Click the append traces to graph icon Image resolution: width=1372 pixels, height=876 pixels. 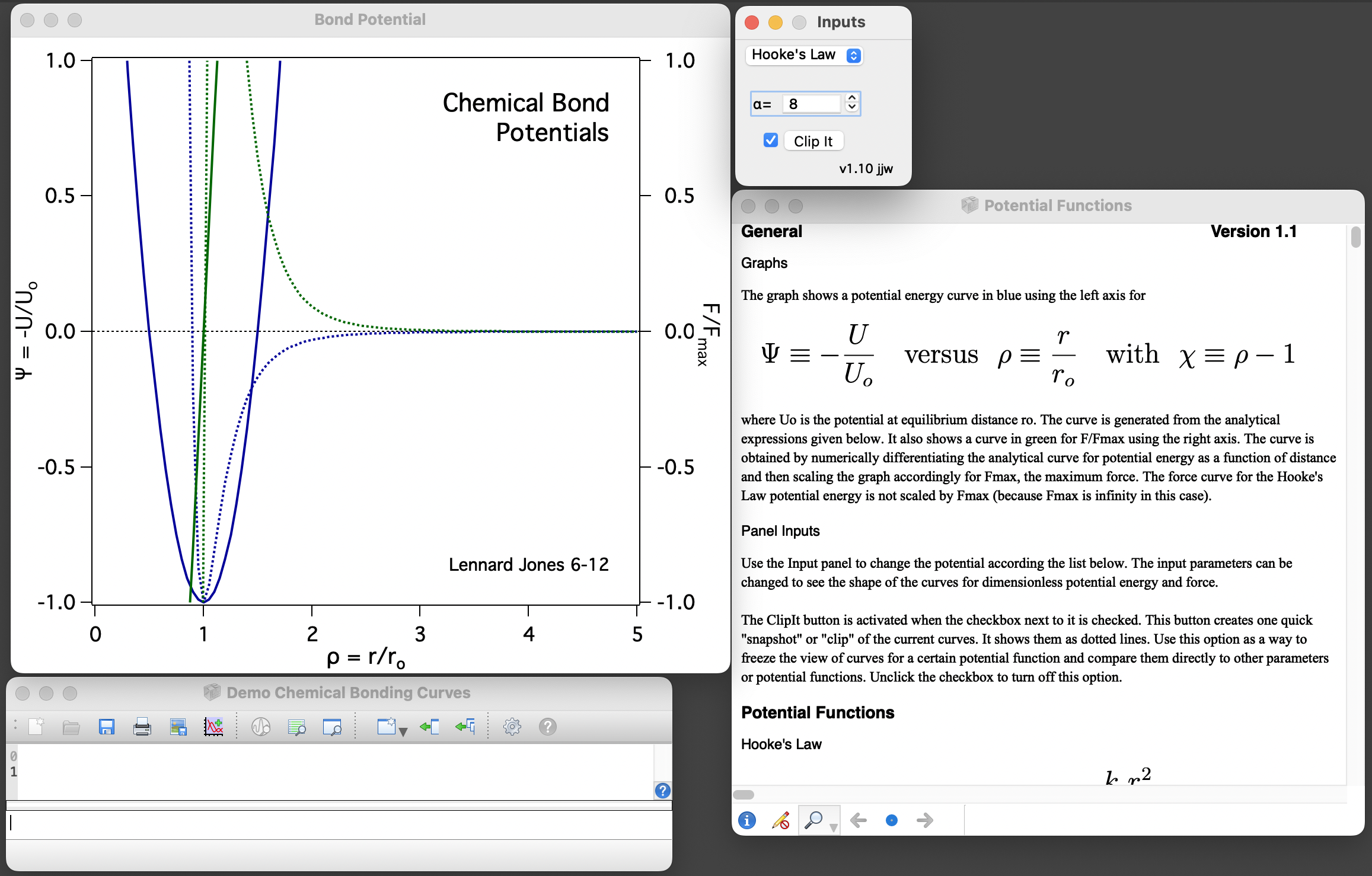pyautogui.click(x=213, y=727)
